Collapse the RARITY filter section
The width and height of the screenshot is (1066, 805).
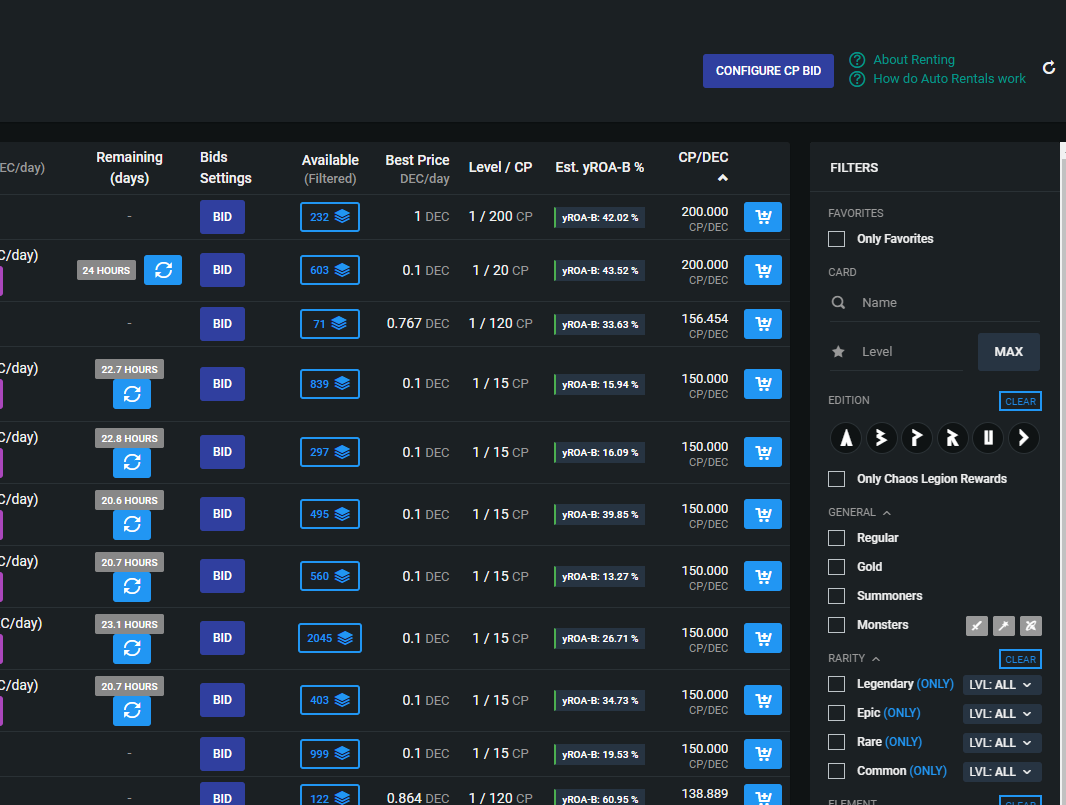[854, 658]
